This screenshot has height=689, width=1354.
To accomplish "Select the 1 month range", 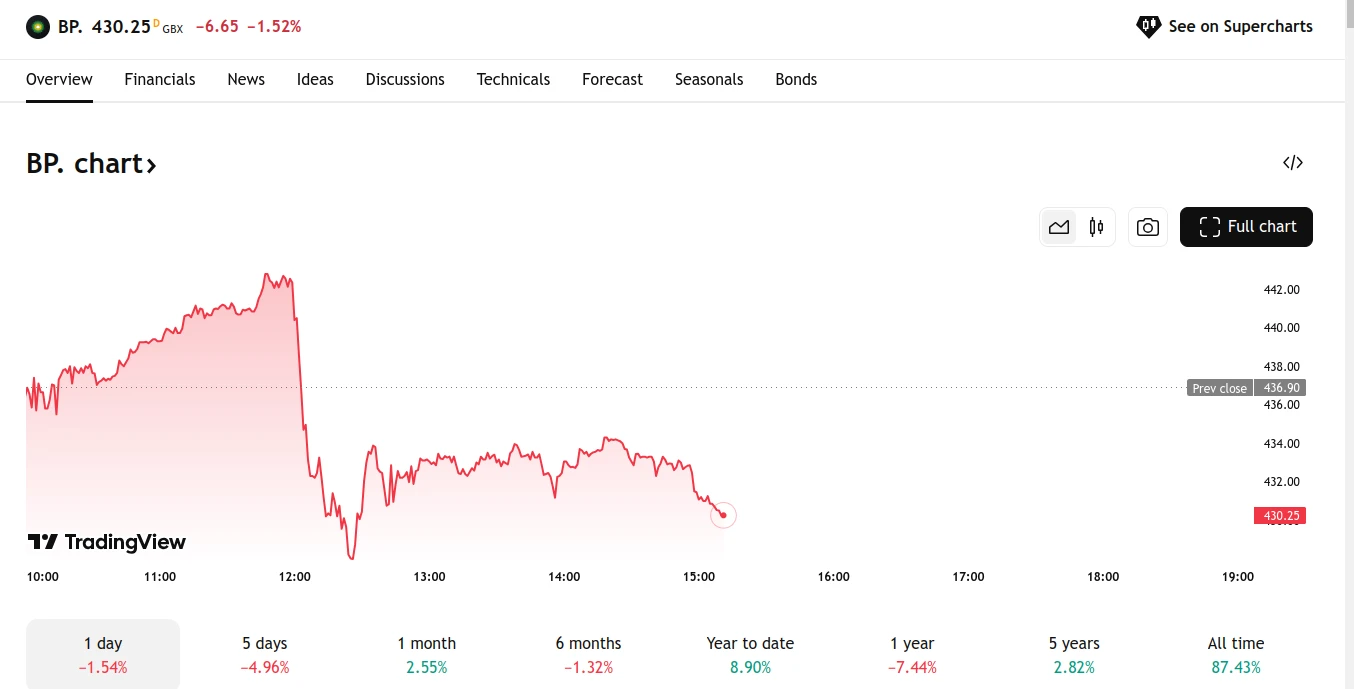I will tap(427, 654).
